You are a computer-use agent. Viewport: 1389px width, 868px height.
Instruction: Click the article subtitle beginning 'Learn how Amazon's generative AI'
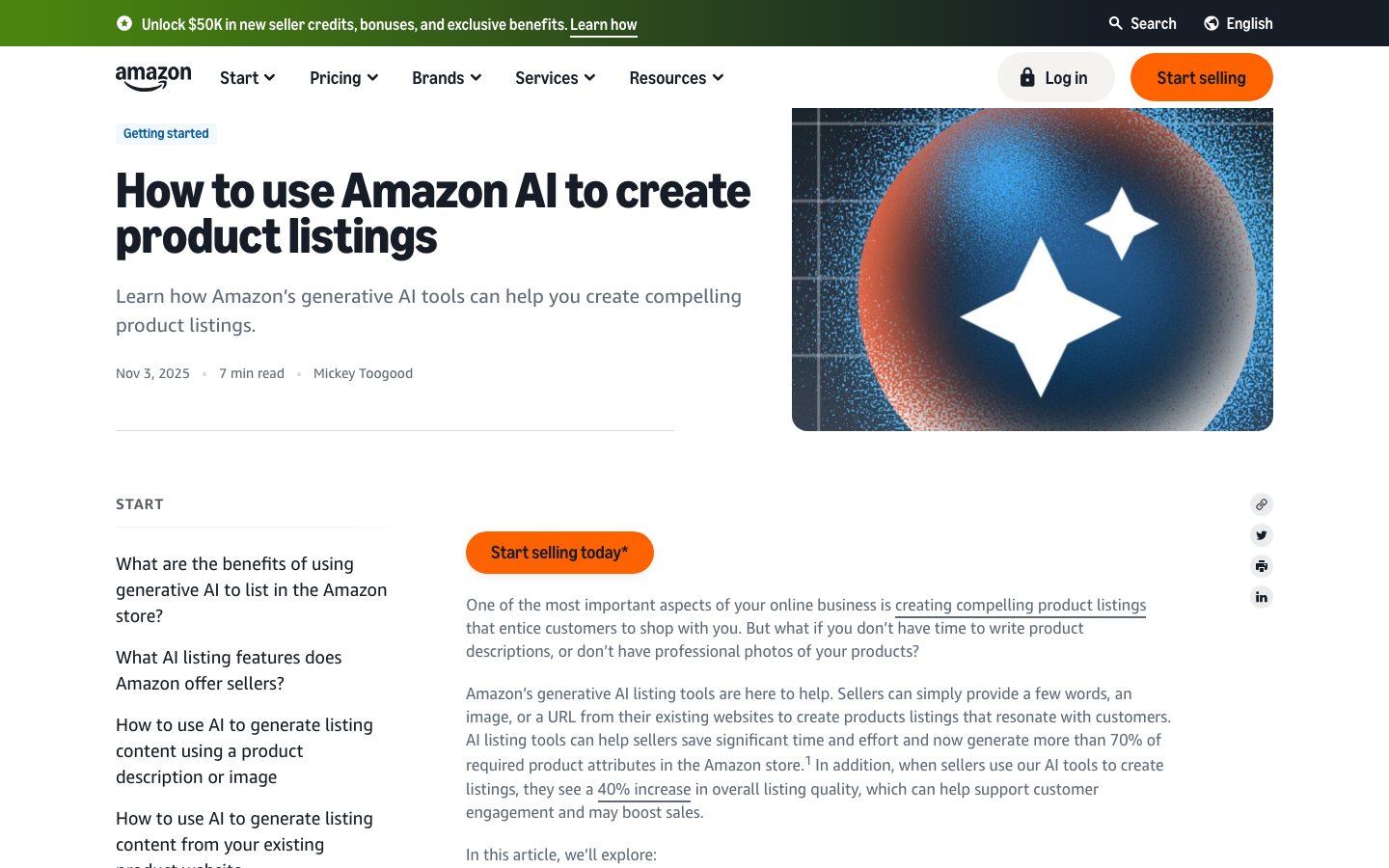[428, 311]
